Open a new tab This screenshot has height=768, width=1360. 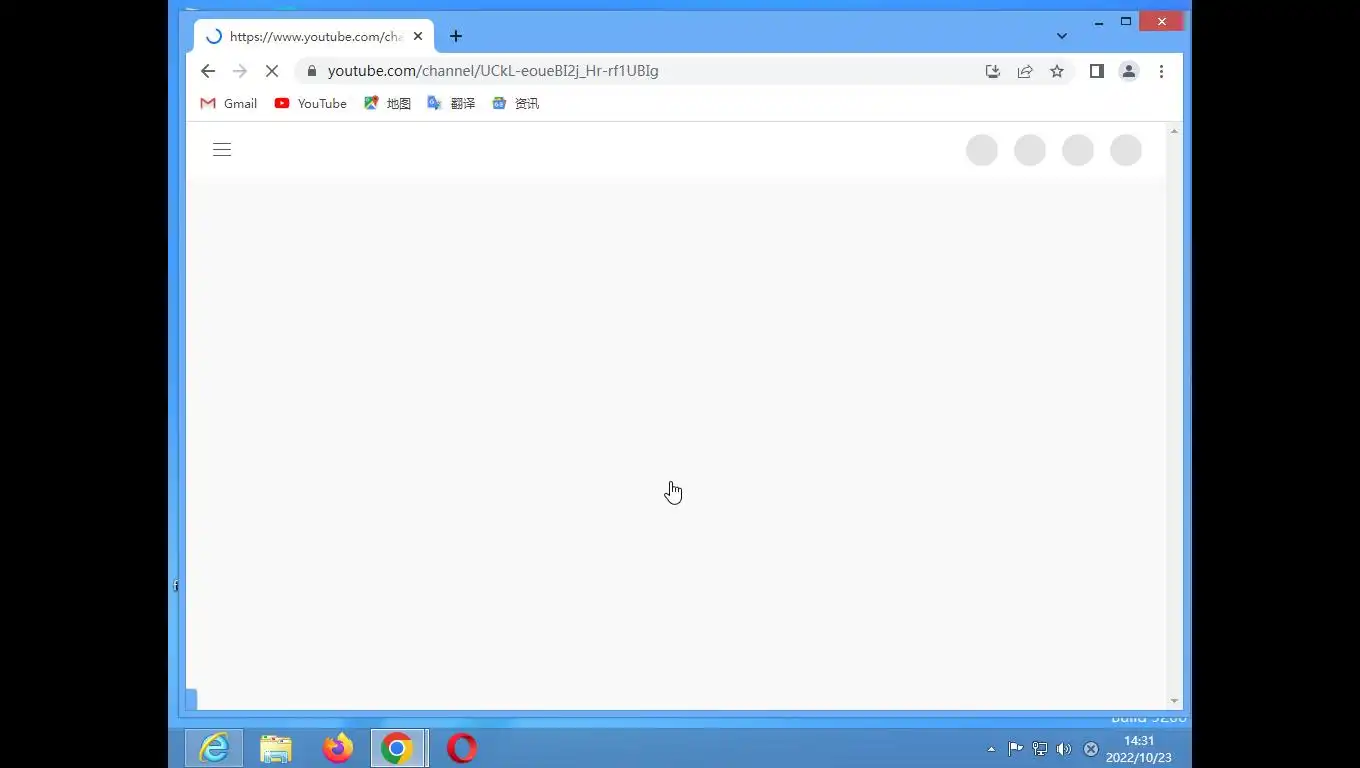pyautogui.click(x=456, y=36)
